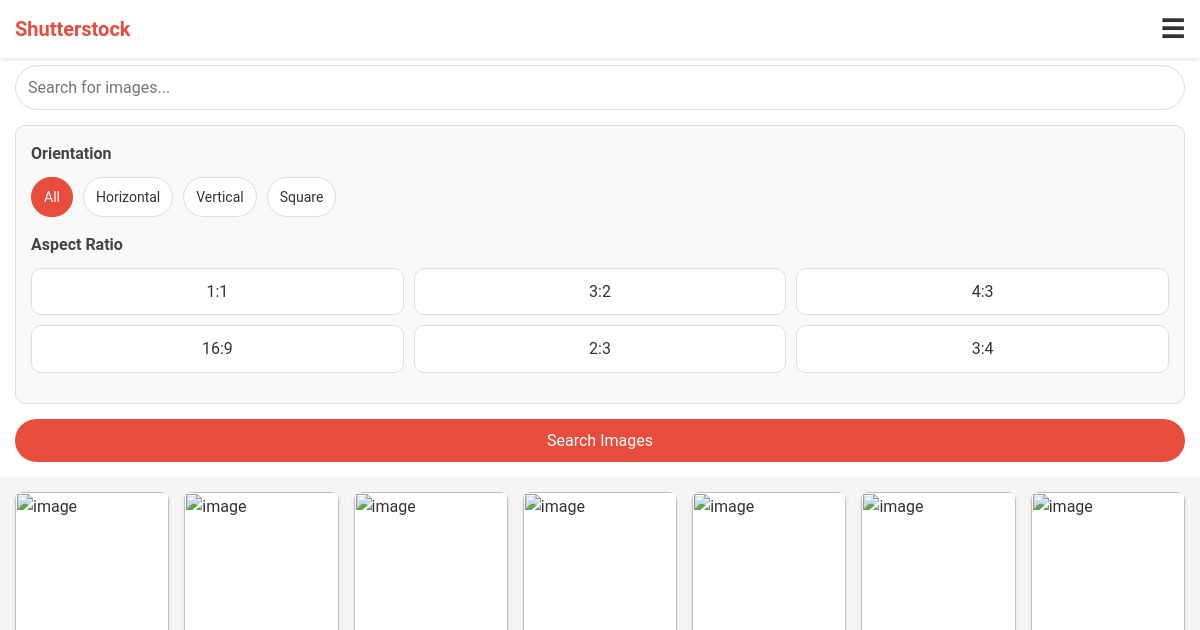Open the hamburger menu
The image size is (1200, 630).
(1173, 29)
